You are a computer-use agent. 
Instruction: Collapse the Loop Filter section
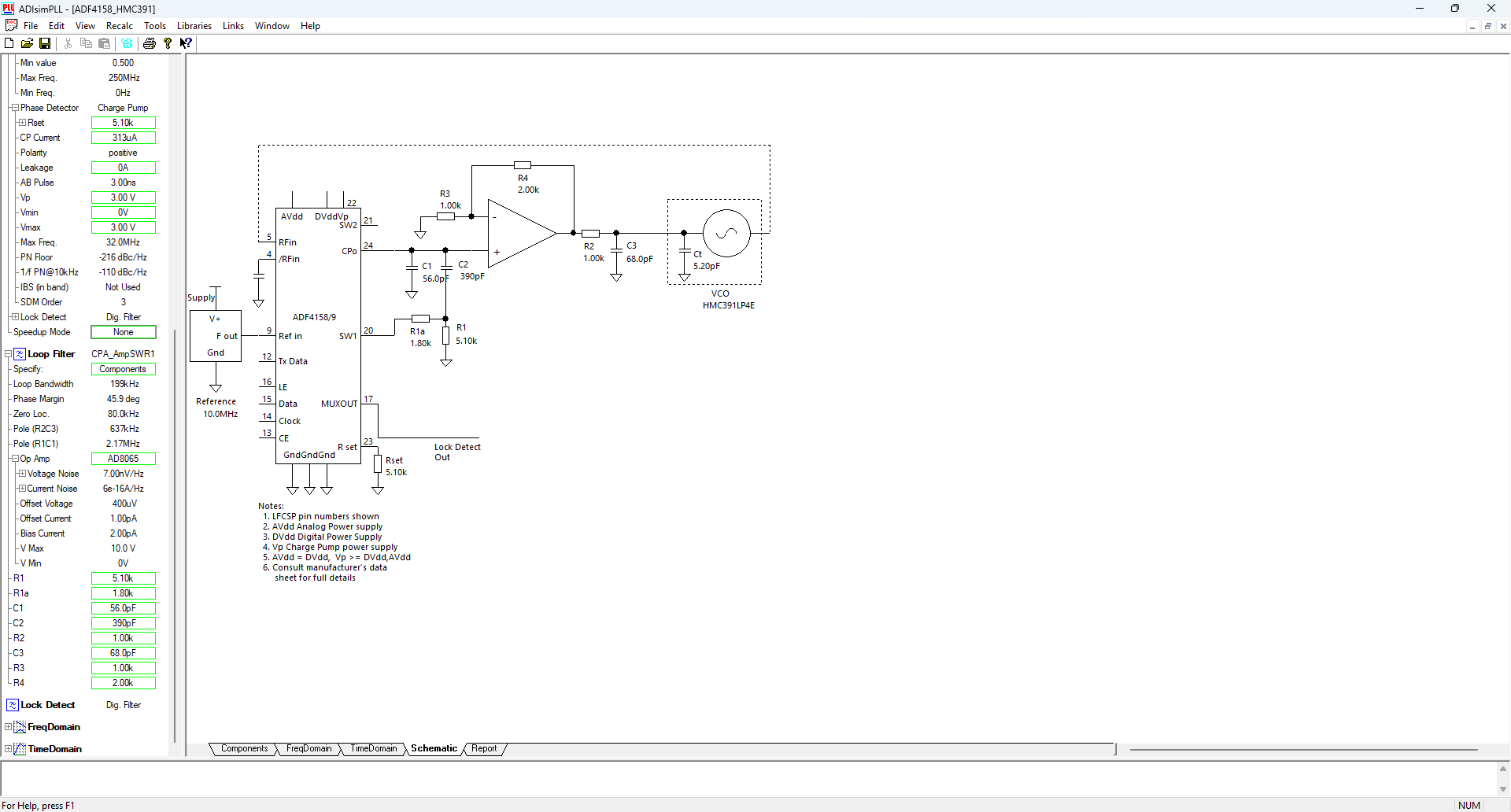tap(9, 354)
